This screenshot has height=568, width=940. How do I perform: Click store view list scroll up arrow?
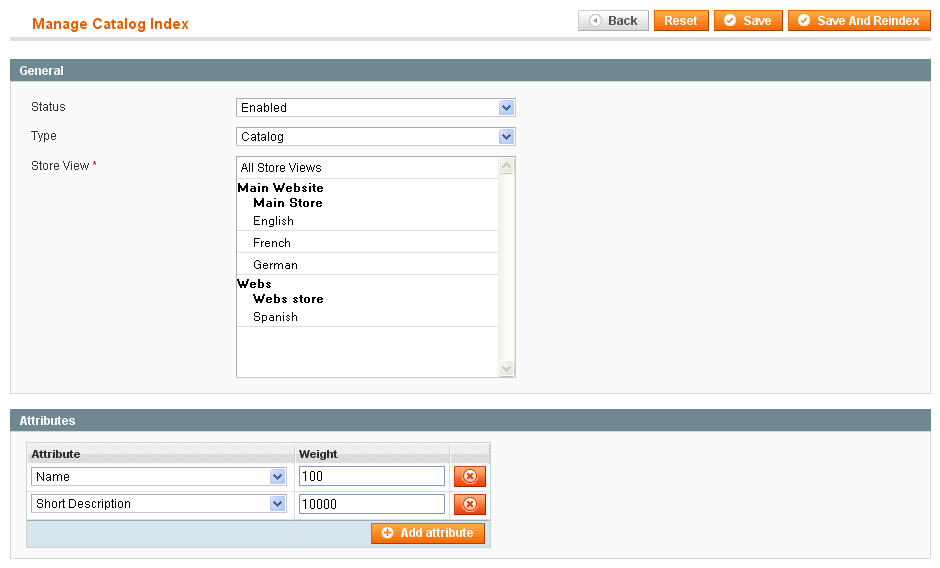point(506,166)
